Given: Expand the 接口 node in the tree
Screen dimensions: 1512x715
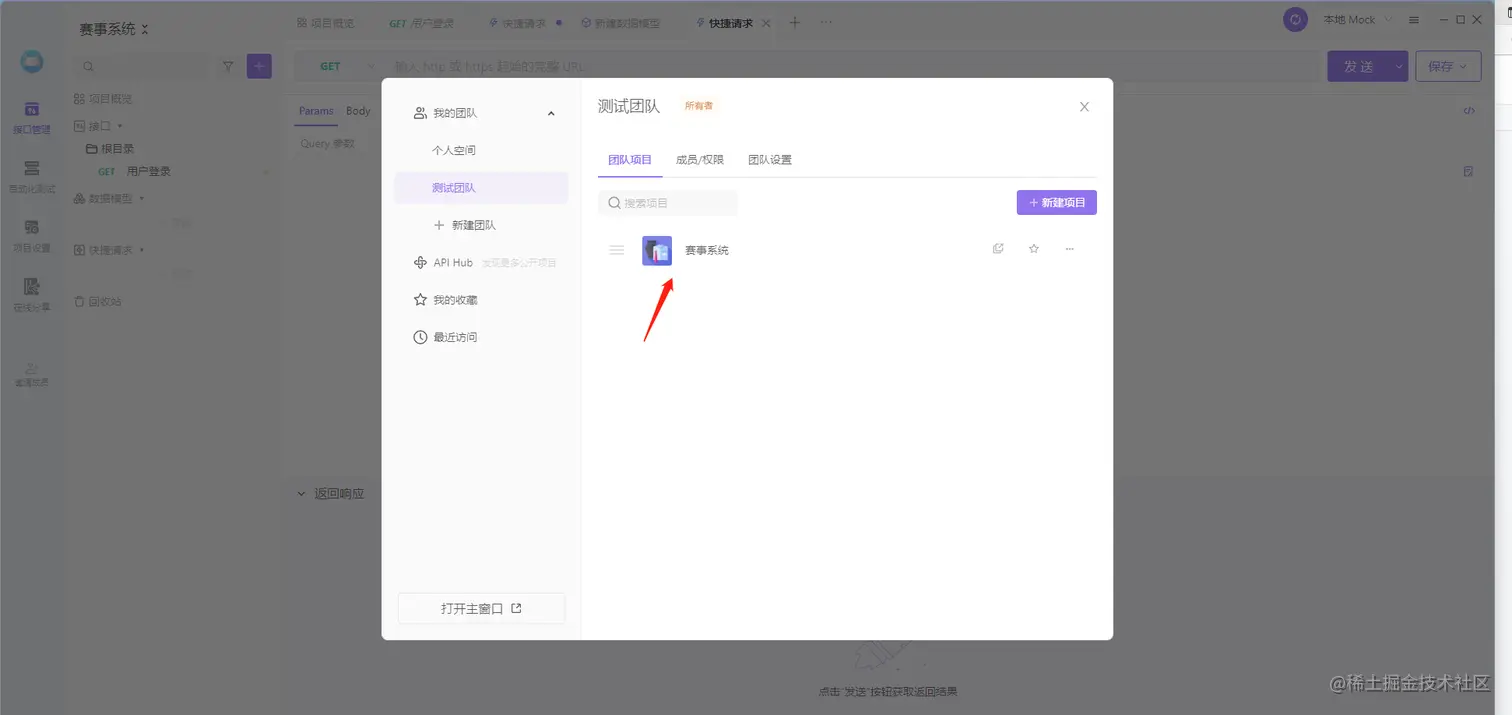Looking at the screenshot, I should [99, 126].
